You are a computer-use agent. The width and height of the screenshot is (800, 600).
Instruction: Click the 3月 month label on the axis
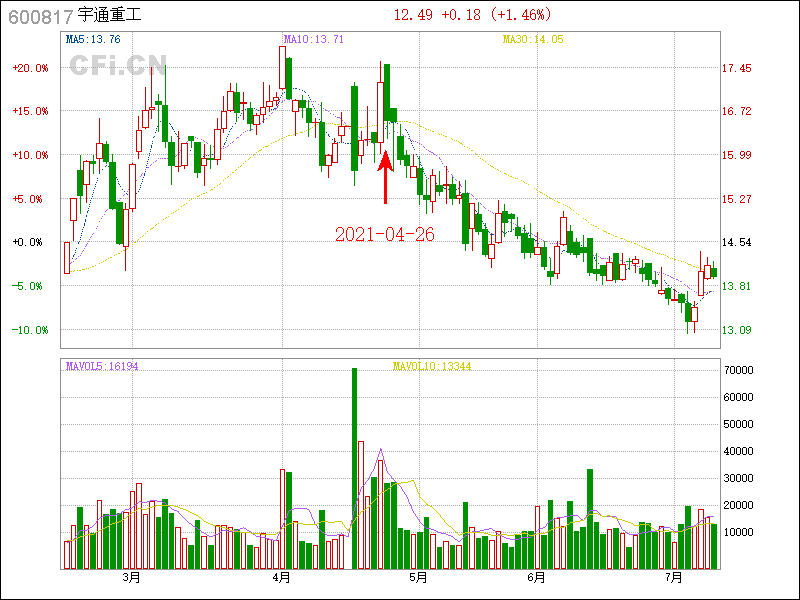click(x=131, y=577)
